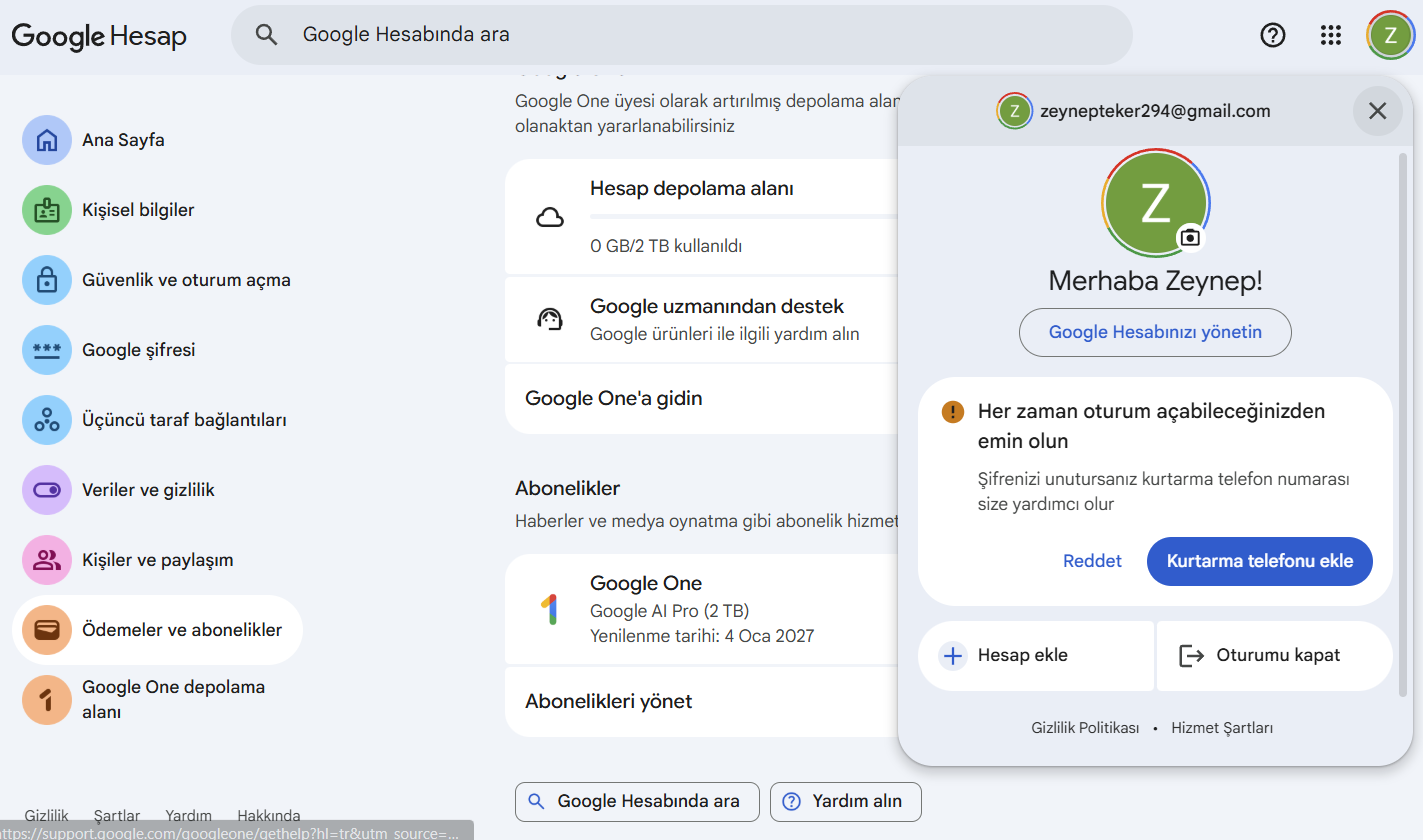This screenshot has width=1423, height=840.
Task: Click the zeynepteker294@gmail.com email text
Action: [x=1155, y=111]
